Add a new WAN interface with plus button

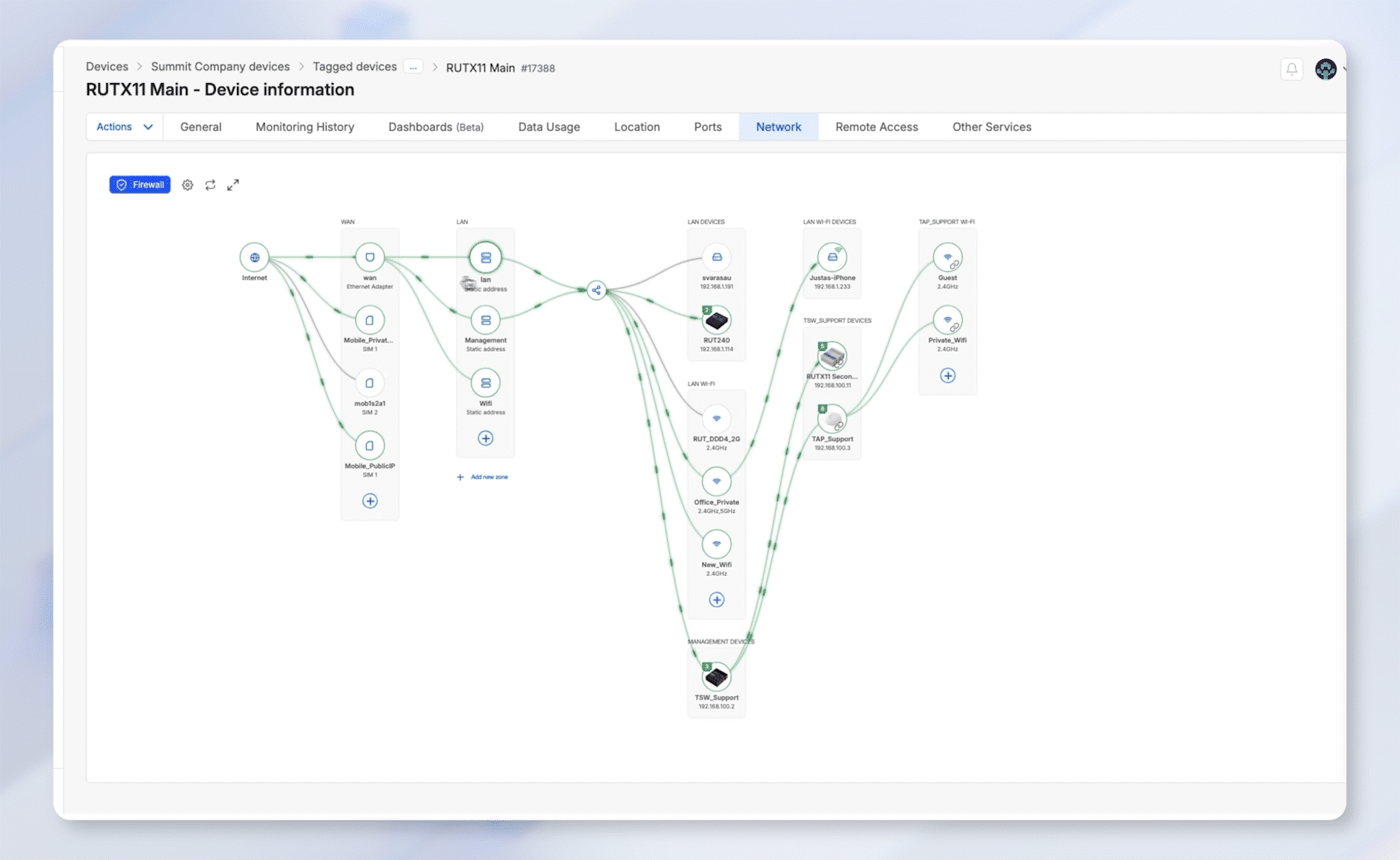point(370,501)
